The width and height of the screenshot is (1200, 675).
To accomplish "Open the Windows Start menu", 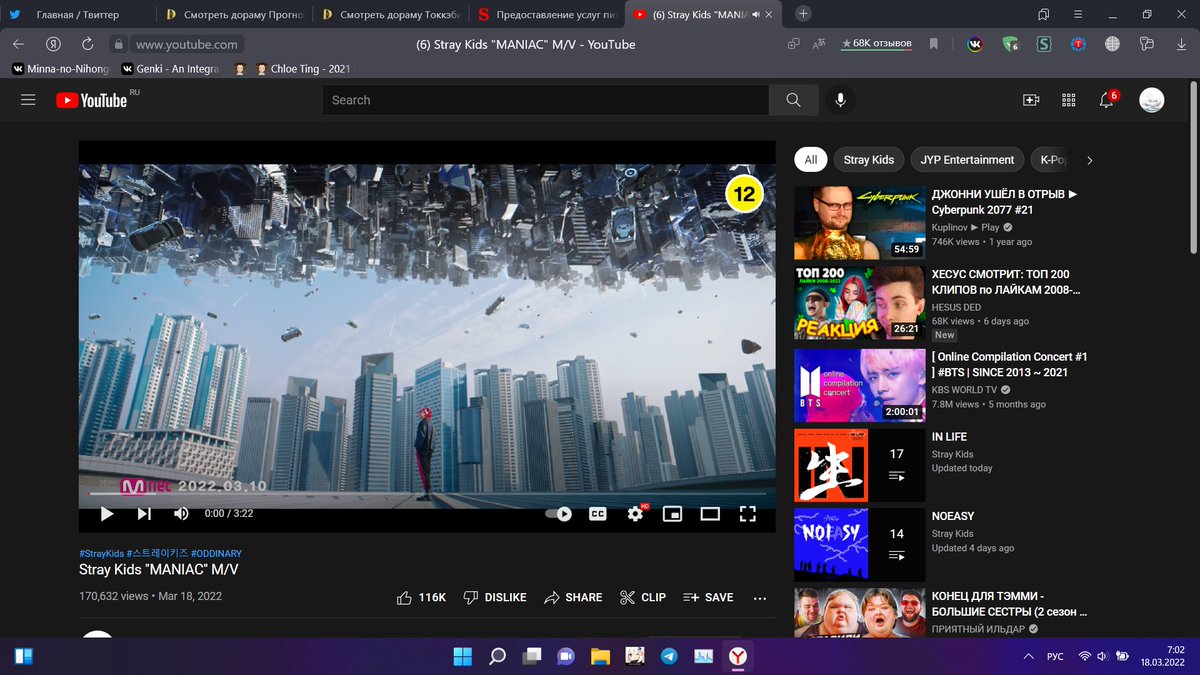I will point(463,656).
